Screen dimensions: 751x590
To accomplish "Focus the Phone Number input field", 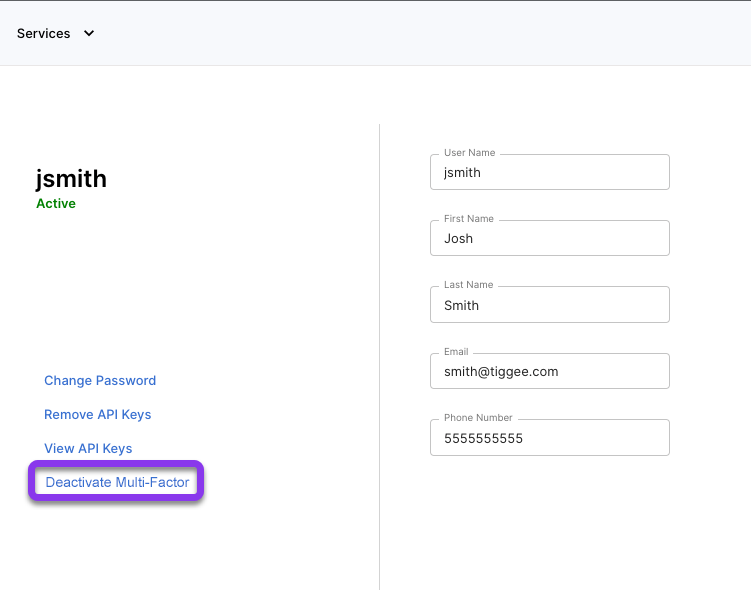I will 550,438.
